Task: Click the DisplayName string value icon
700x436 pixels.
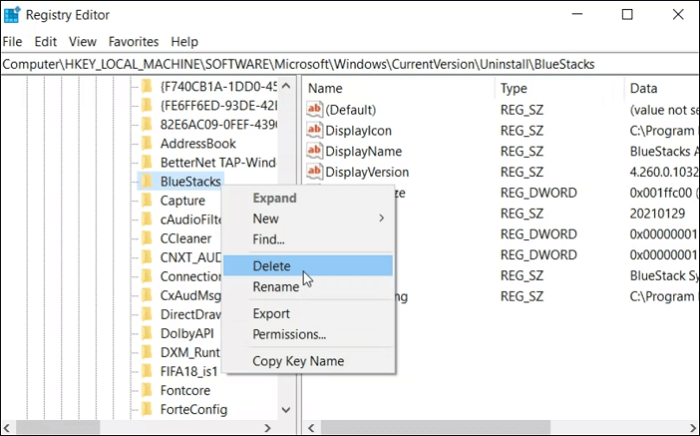Action: point(315,151)
